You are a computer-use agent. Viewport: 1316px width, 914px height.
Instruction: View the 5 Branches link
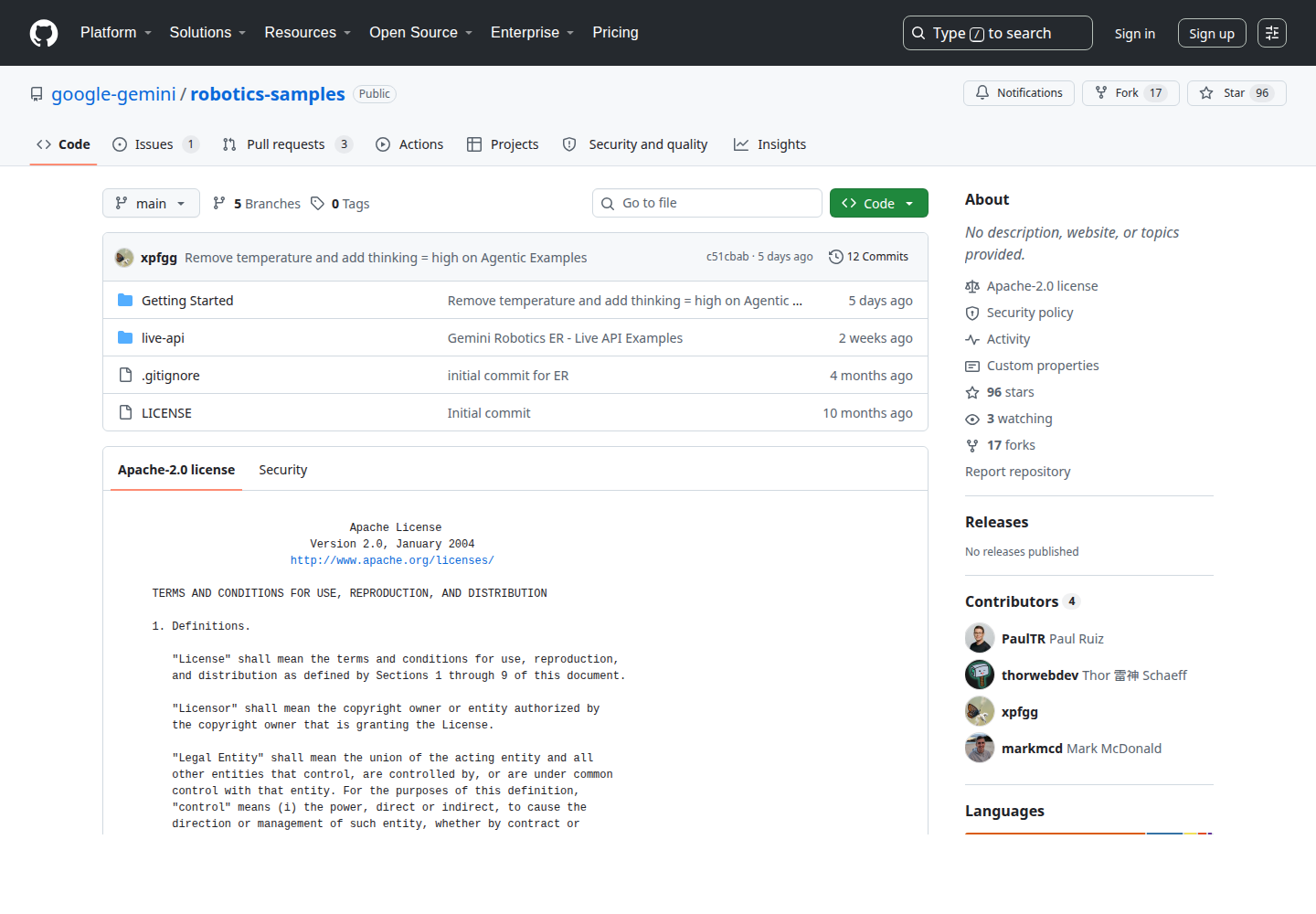click(x=256, y=204)
